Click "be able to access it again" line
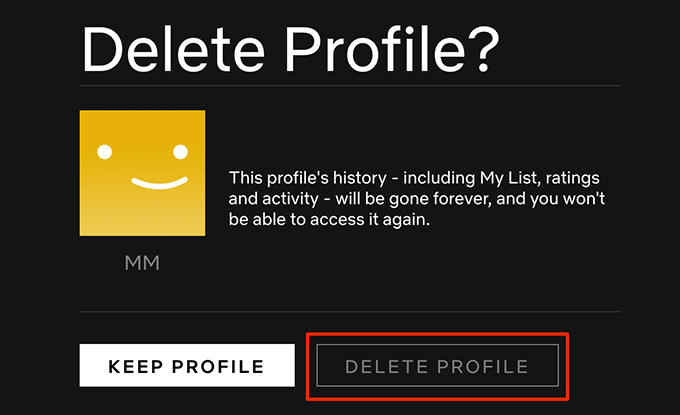Viewport: 680px width, 415px height. [329, 219]
